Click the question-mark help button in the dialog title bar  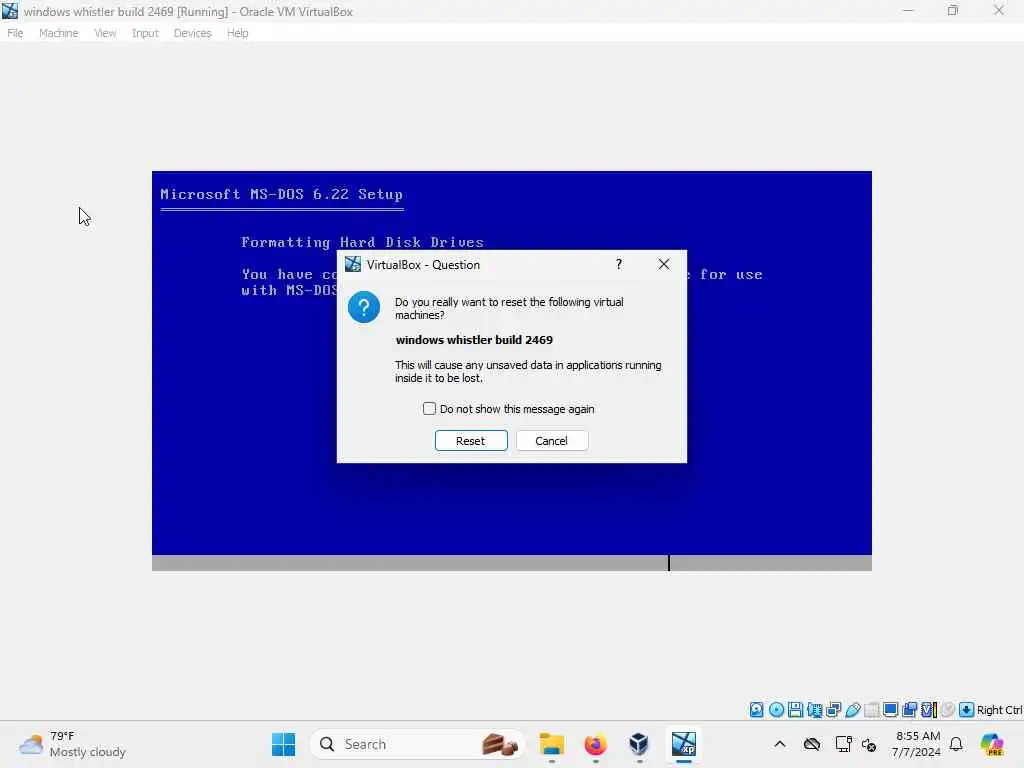point(618,264)
